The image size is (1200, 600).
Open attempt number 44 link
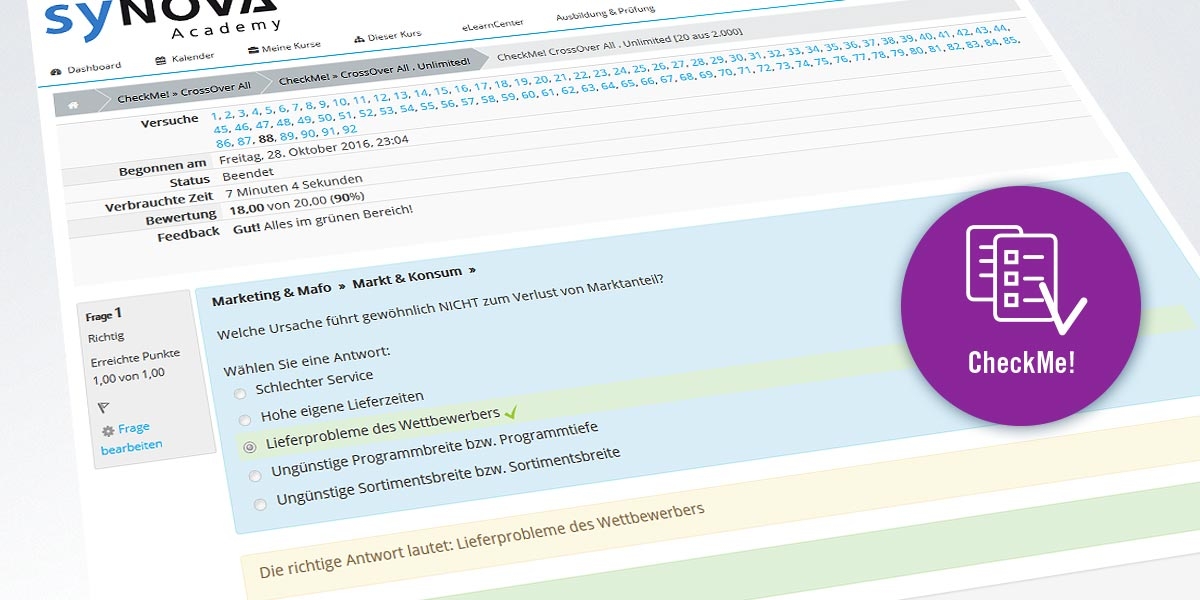point(1002,27)
